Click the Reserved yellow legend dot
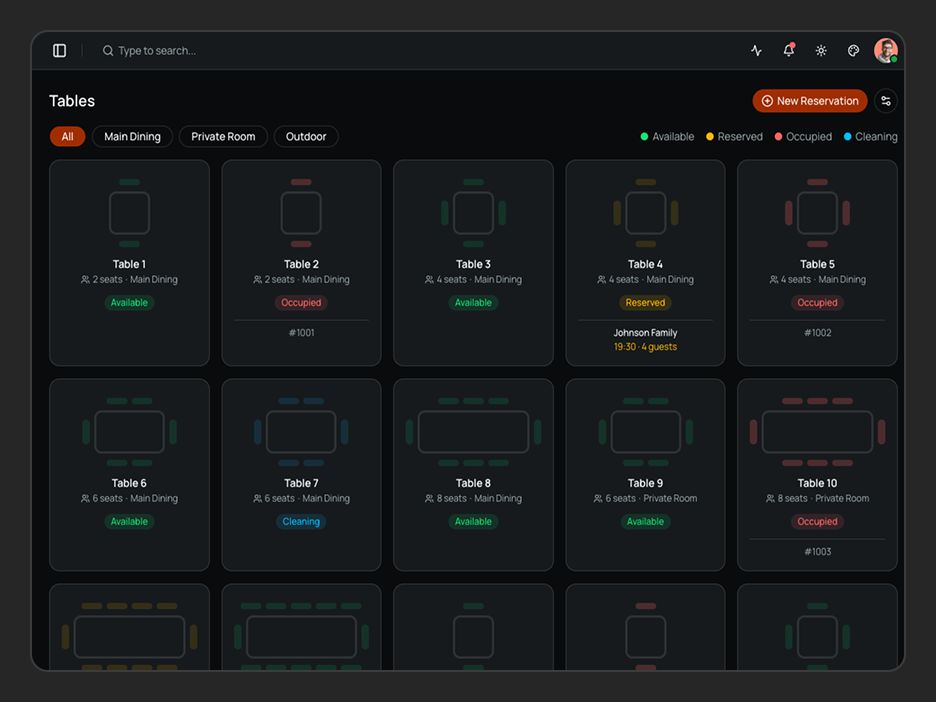Image resolution: width=936 pixels, height=702 pixels. point(710,137)
